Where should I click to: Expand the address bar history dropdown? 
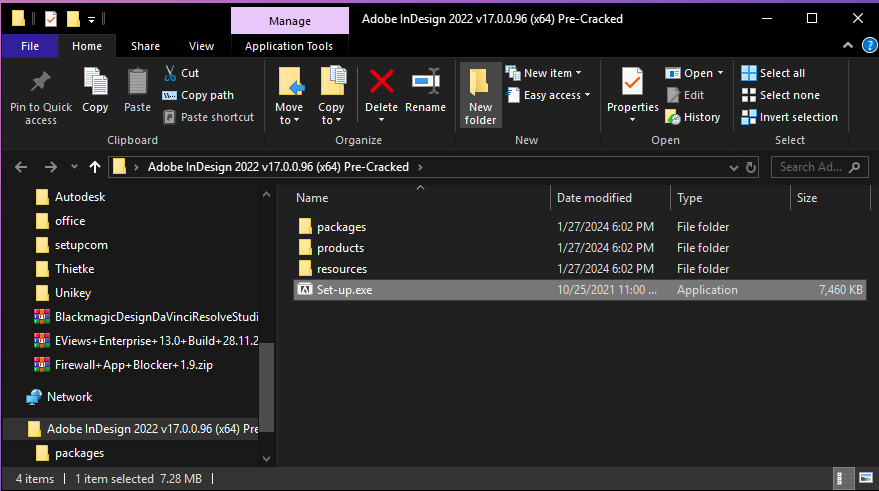tap(732, 167)
